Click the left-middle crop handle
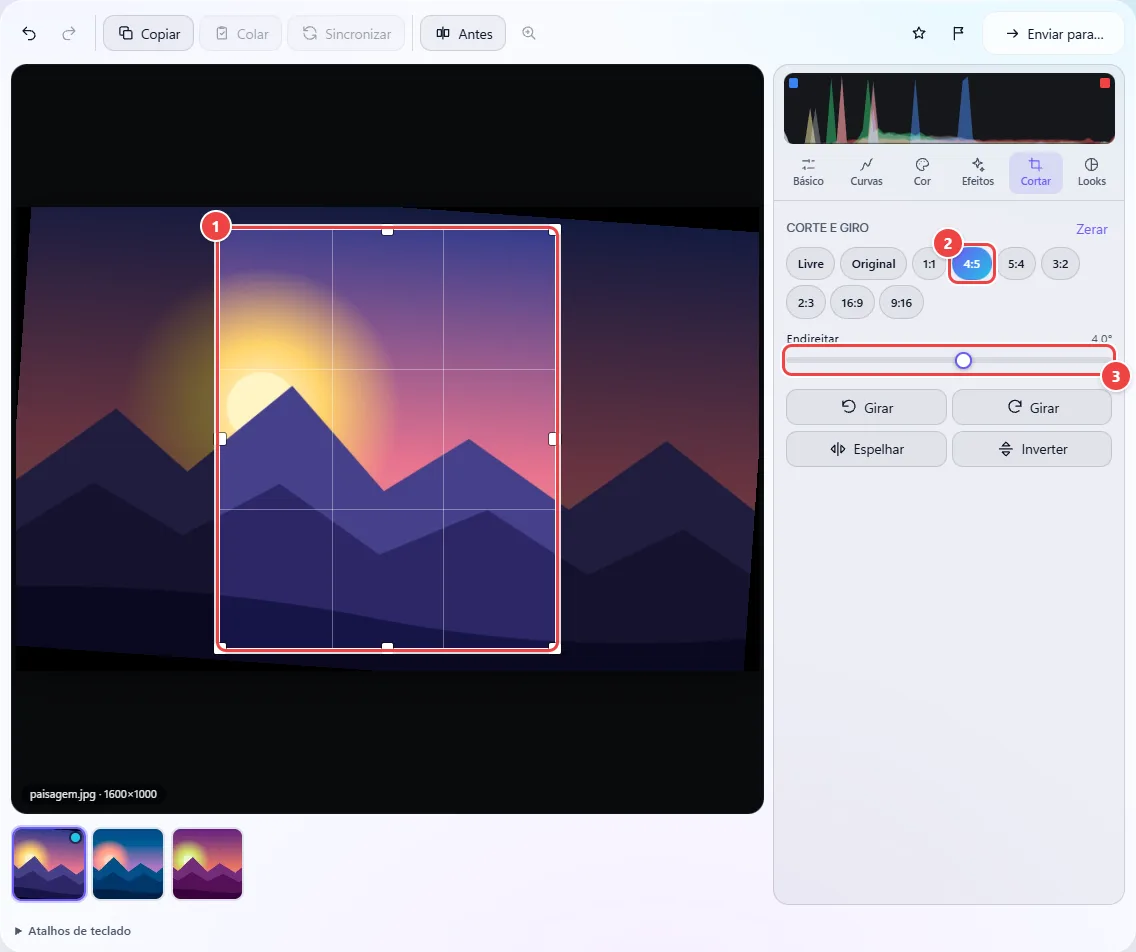 pyautogui.click(x=222, y=438)
